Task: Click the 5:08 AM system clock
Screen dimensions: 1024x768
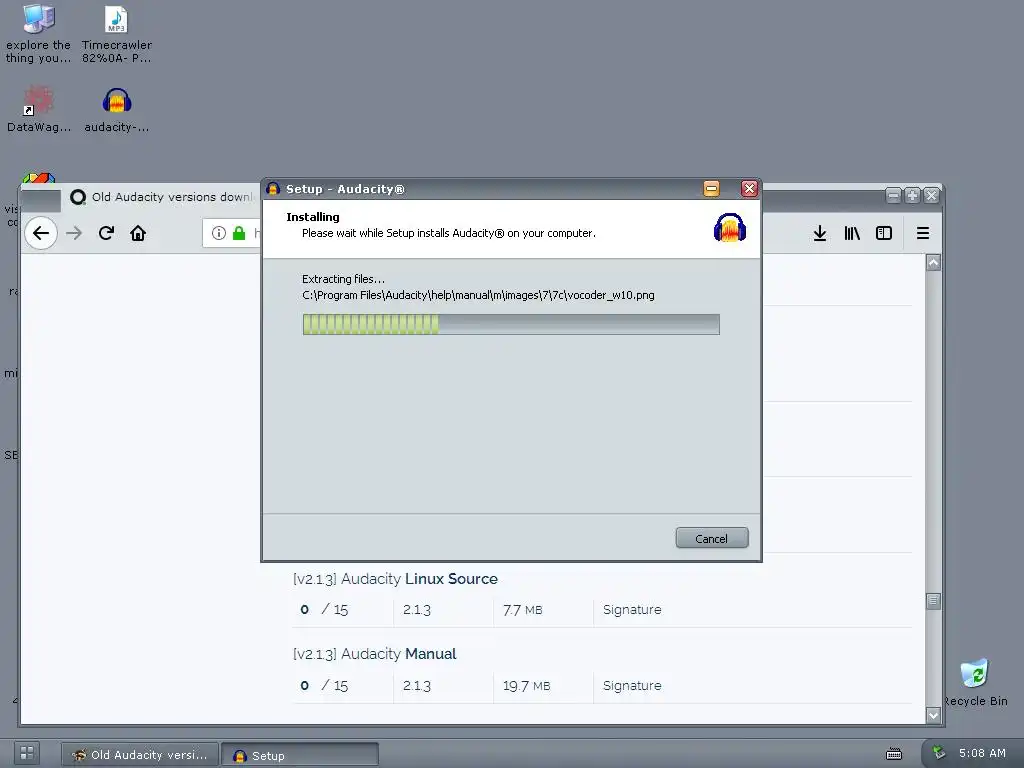Action: [982, 753]
